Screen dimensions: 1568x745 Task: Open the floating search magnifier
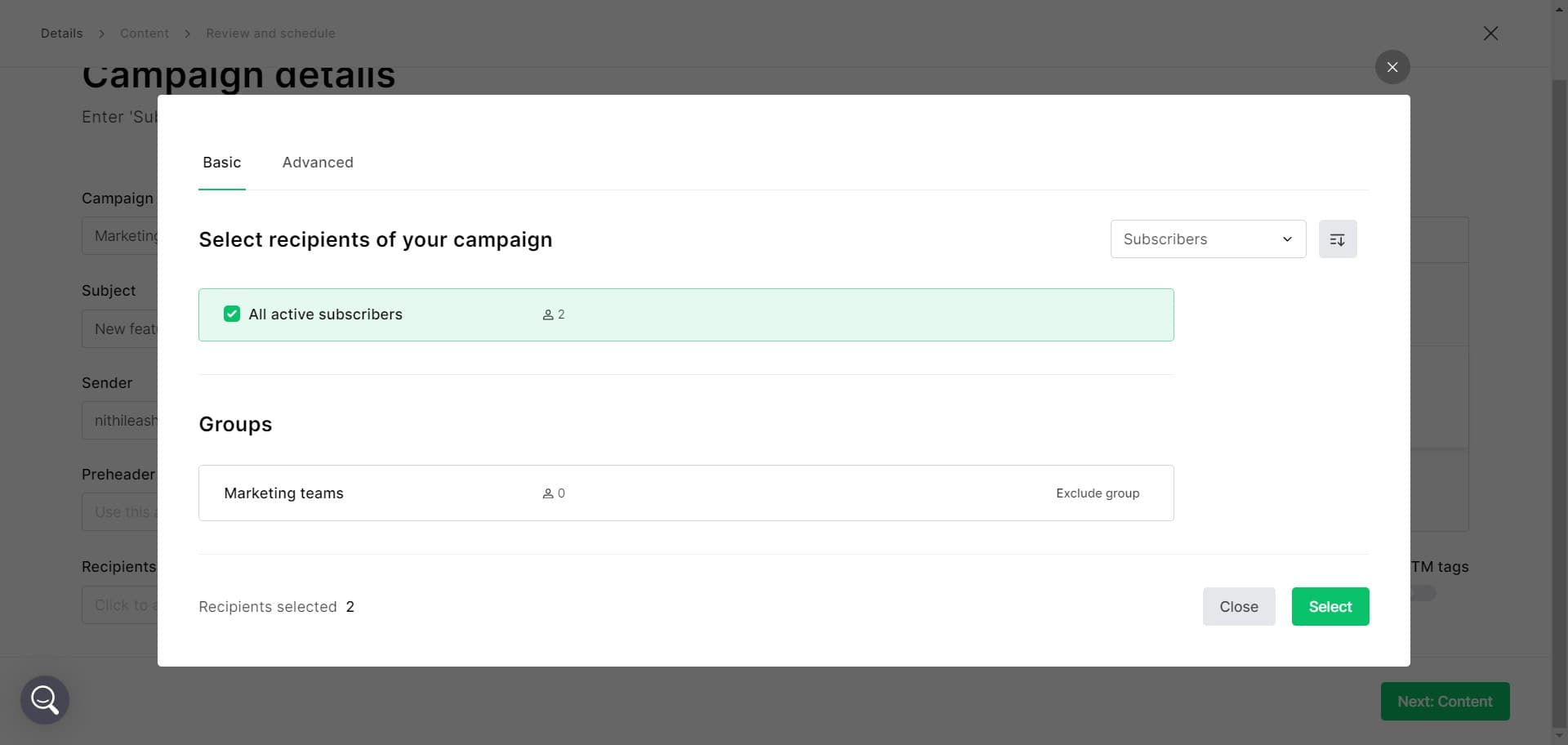click(44, 699)
